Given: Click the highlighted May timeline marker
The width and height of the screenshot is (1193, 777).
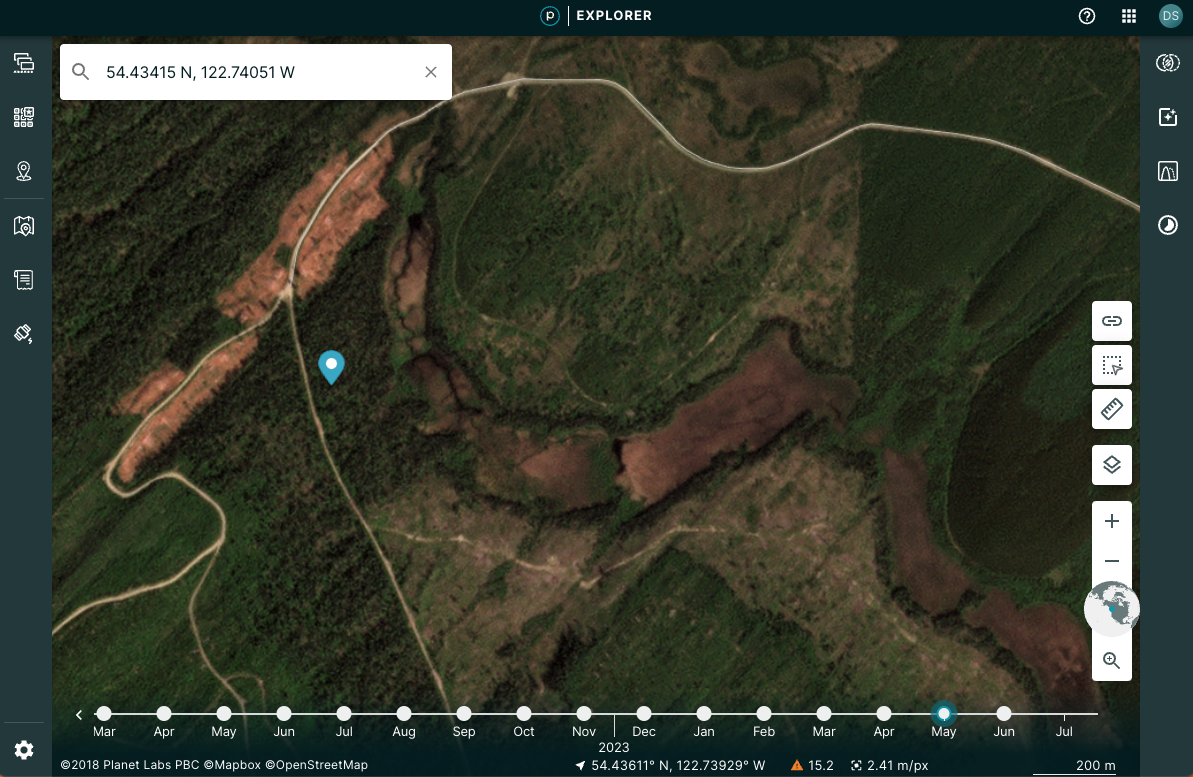Looking at the screenshot, I should [x=943, y=713].
